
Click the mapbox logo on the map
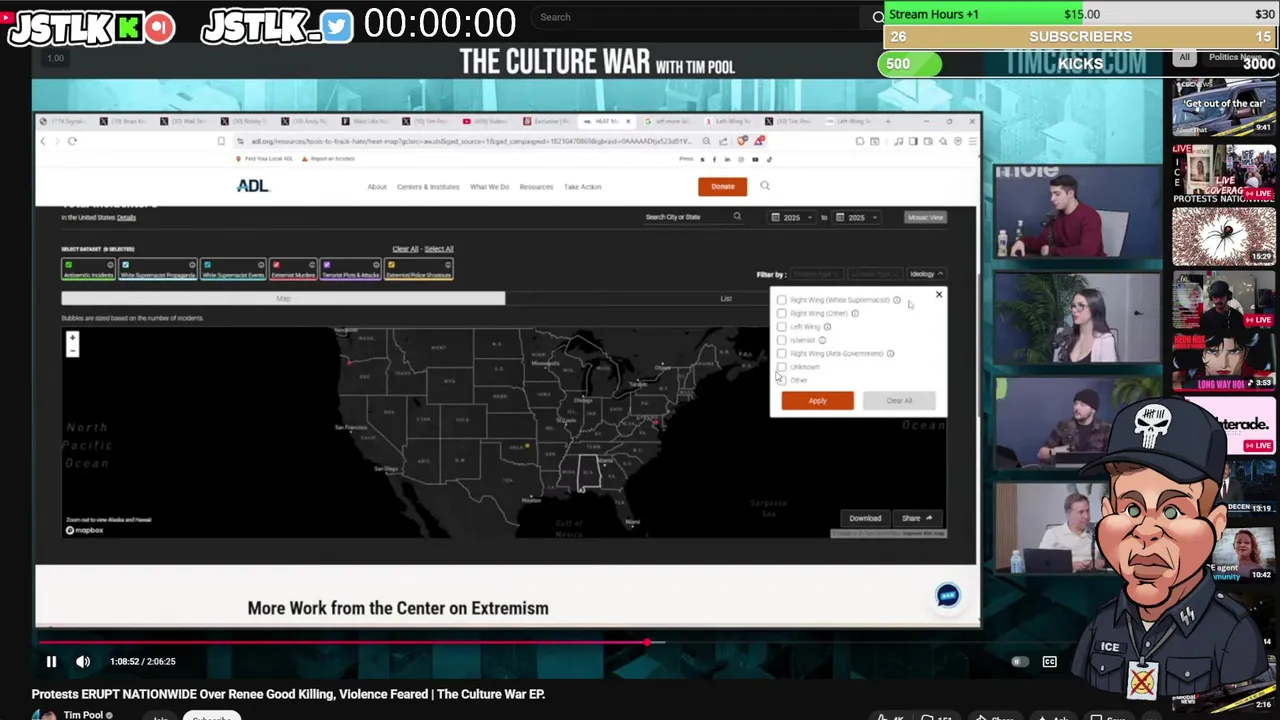85,530
